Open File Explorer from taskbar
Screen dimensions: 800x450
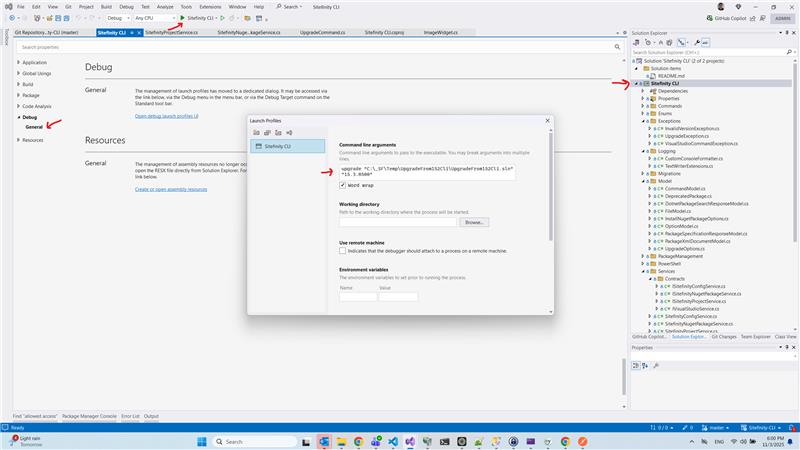tap(341, 441)
